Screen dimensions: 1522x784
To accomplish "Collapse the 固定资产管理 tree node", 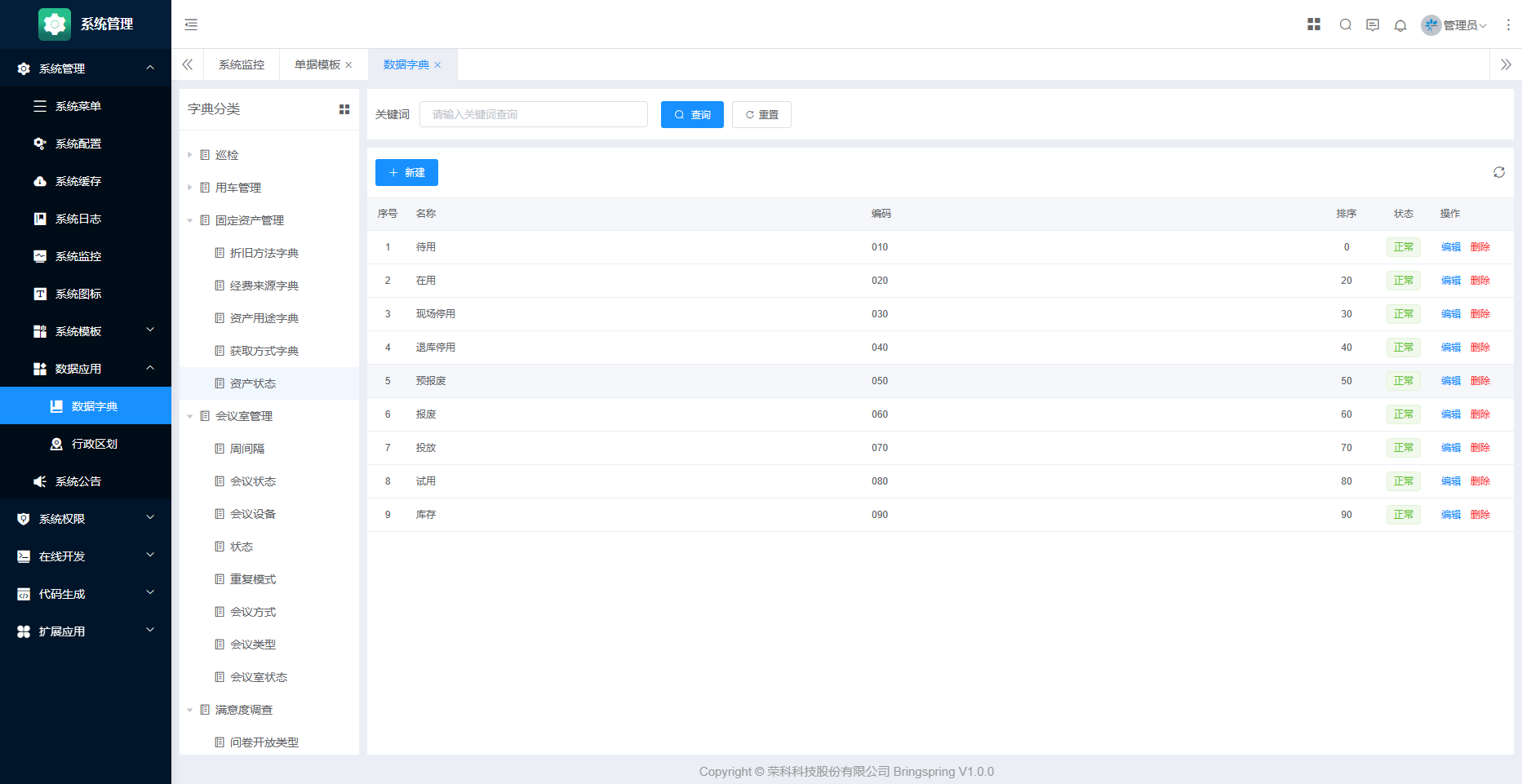I will (x=190, y=220).
